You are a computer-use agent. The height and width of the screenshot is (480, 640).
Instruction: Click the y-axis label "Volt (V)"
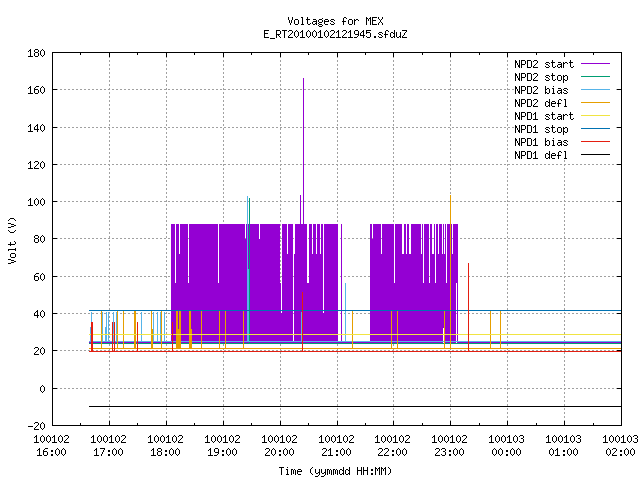click(x=12, y=240)
